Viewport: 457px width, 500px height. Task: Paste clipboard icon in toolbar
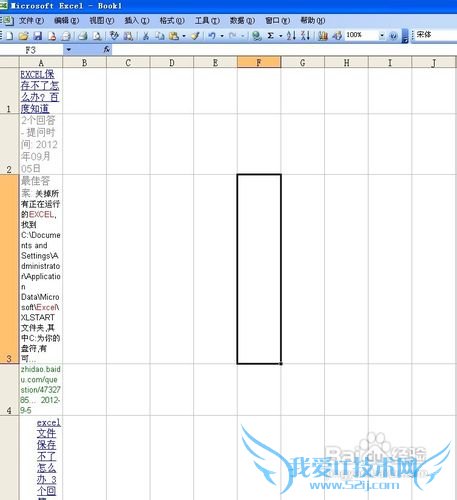point(174,35)
